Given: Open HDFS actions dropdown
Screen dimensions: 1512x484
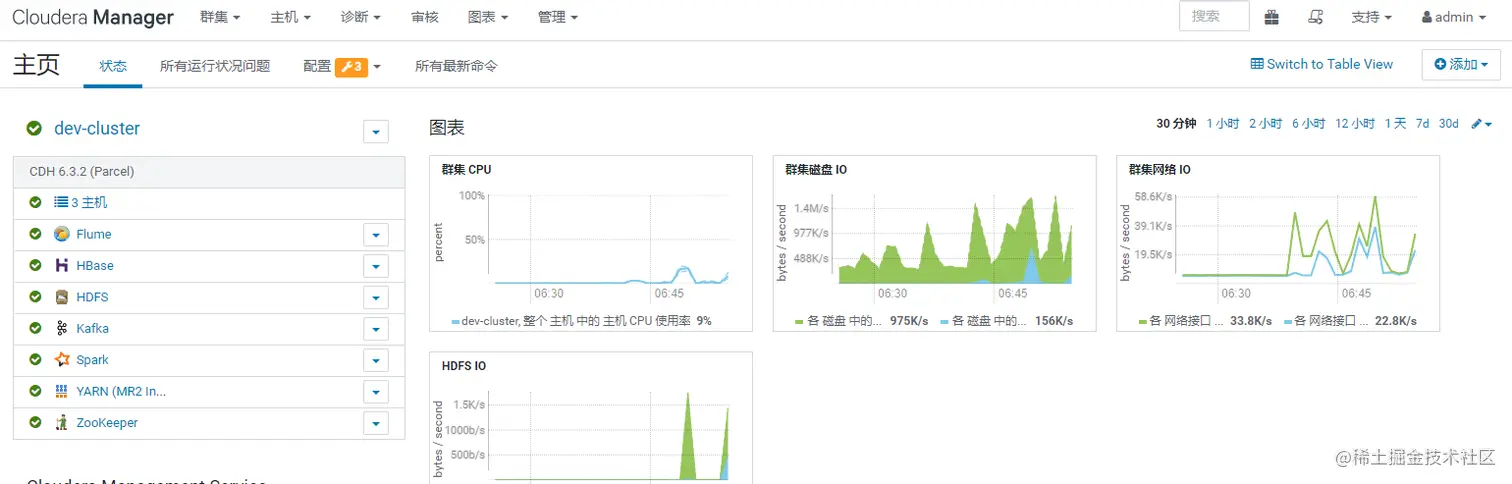Looking at the screenshot, I should point(375,298).
